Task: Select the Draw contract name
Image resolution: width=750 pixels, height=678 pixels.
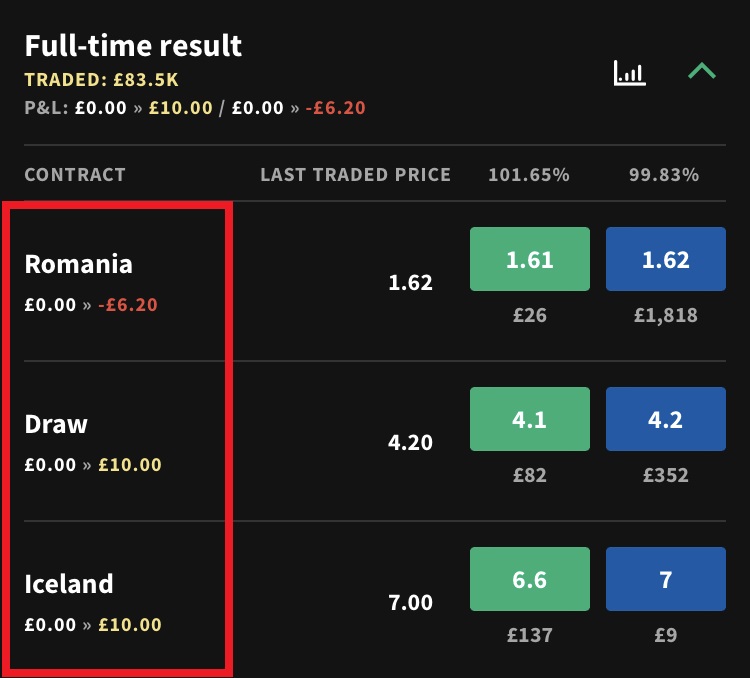Action: tap(56, 424)
